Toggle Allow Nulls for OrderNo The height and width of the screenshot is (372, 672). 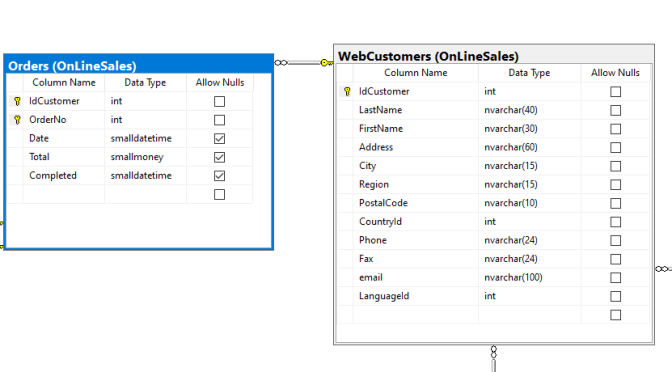pos(219,120)
